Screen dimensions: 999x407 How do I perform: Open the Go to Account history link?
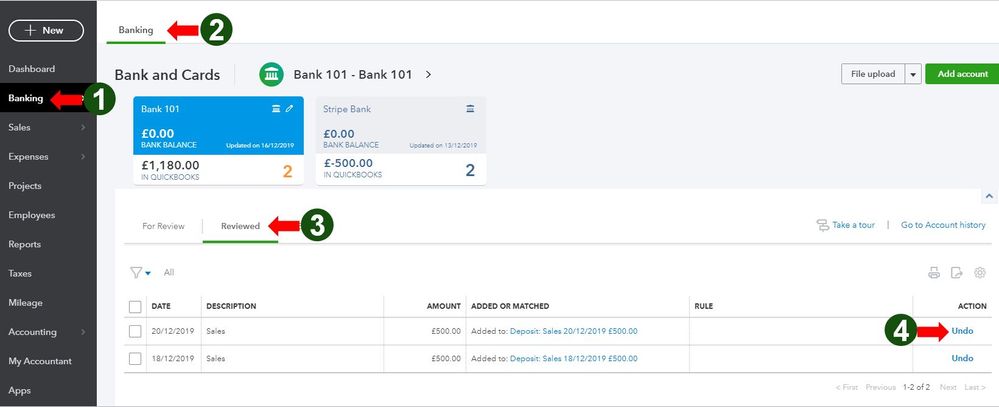pyautogui.click(x=943, y=225)
